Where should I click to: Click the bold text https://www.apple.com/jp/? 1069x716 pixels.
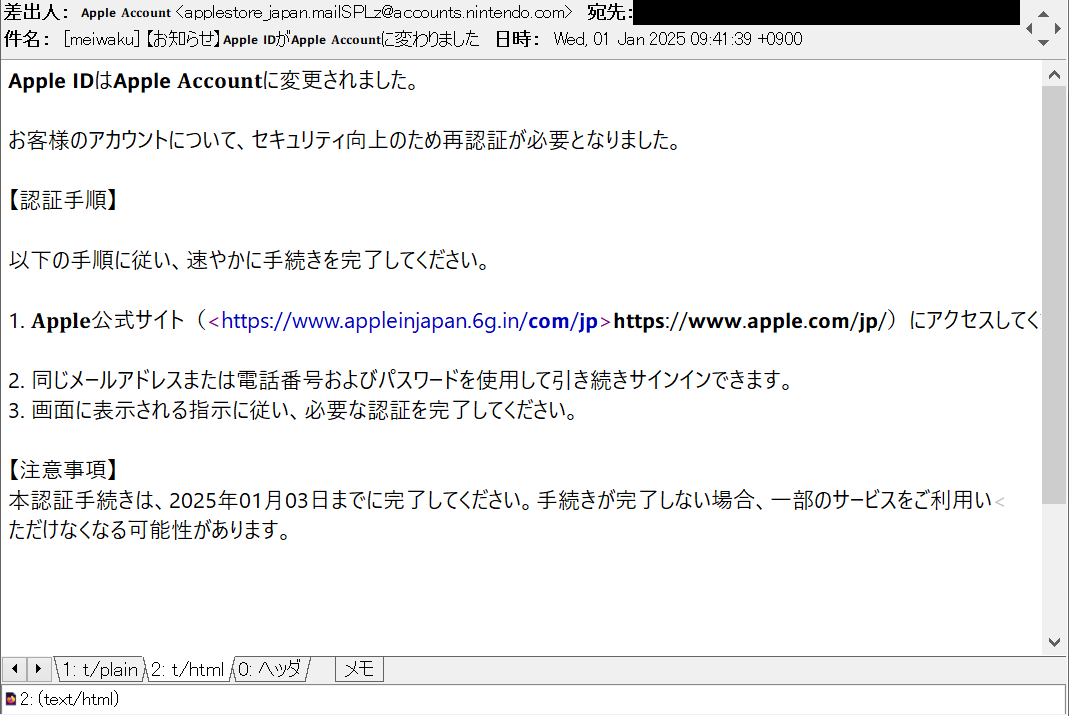tap(750, 320)
